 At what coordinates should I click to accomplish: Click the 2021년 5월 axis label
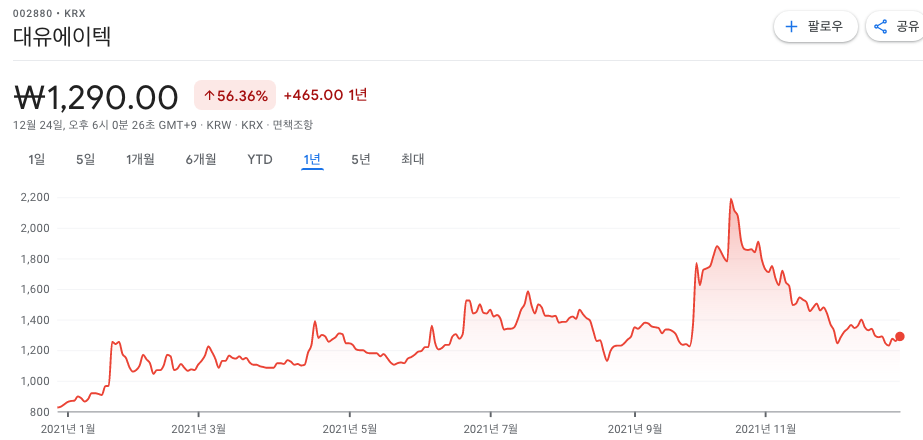[350, 429]
